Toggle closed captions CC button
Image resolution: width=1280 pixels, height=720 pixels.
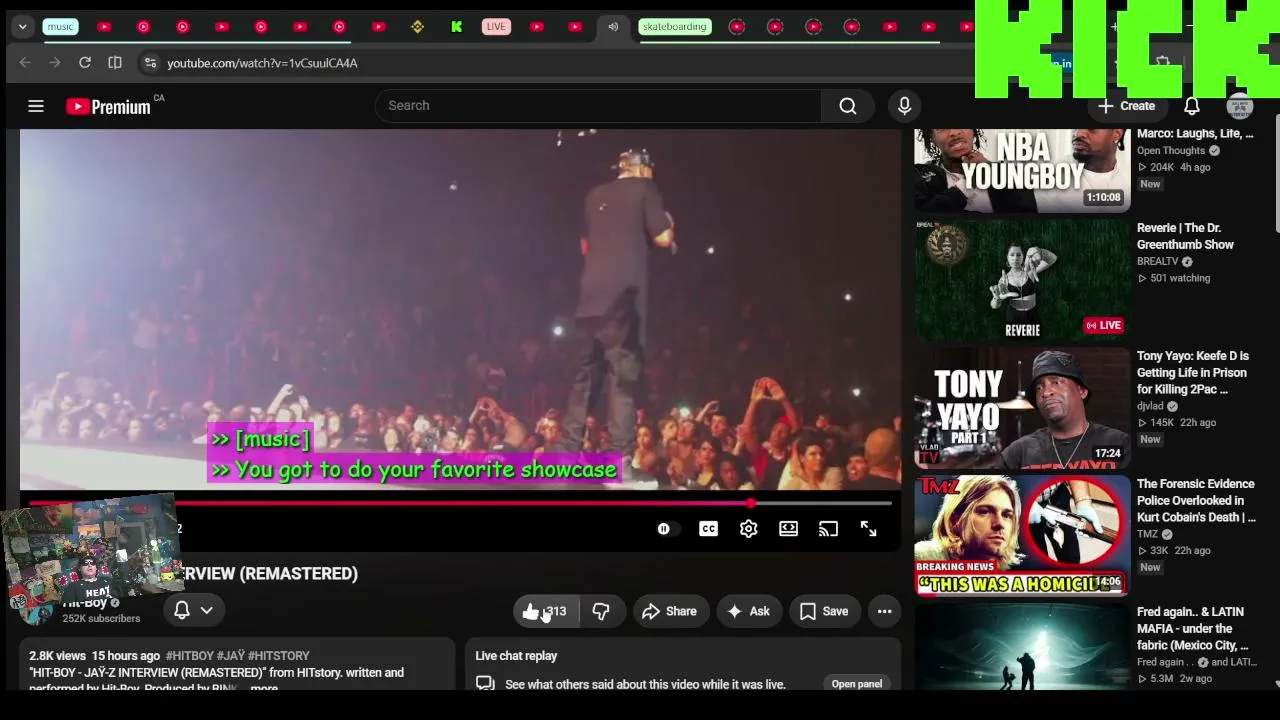tap(708, 529)
